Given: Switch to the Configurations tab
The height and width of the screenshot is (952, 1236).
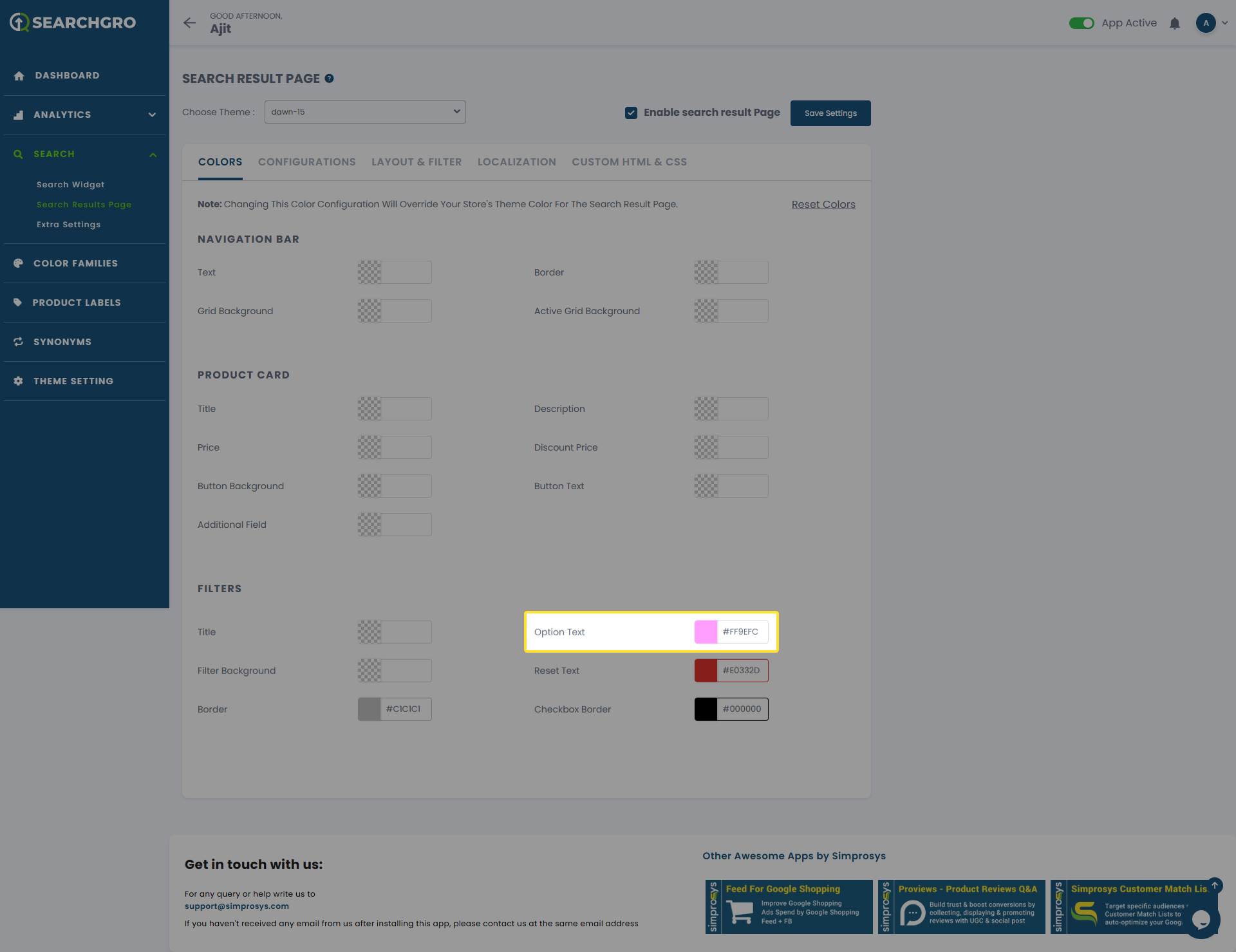Looking at the screenshot, I should [306, 162].
